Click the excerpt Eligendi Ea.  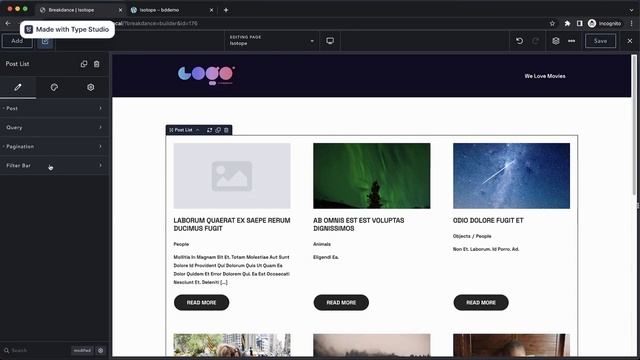(326, 257)
